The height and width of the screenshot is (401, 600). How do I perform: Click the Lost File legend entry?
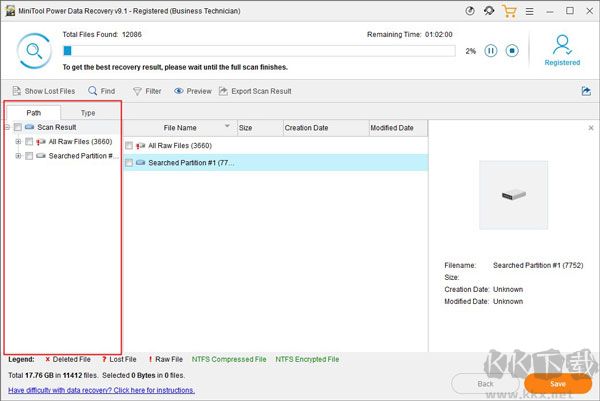point(119,359)
